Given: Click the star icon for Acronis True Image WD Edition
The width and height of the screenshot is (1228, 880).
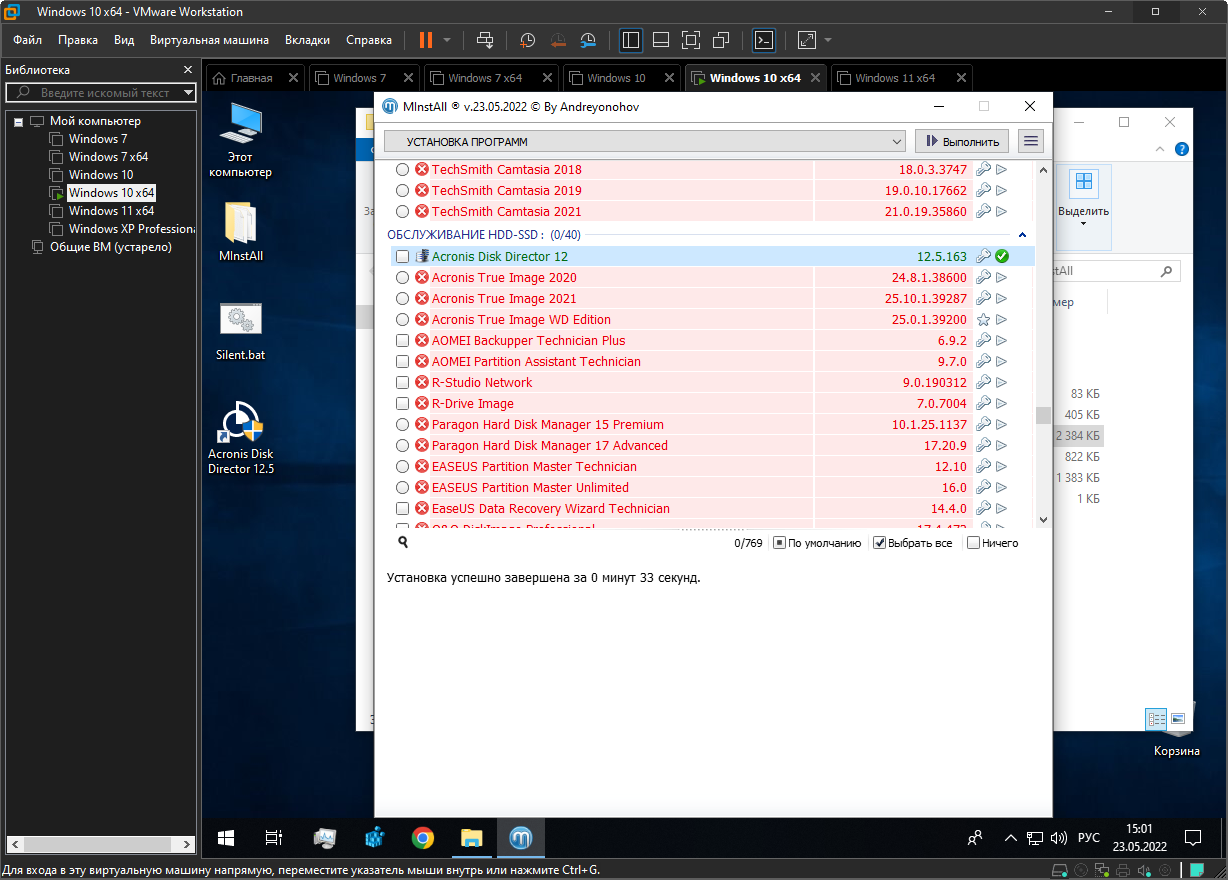Looking at the screenshot, I should tap(983, 320).
